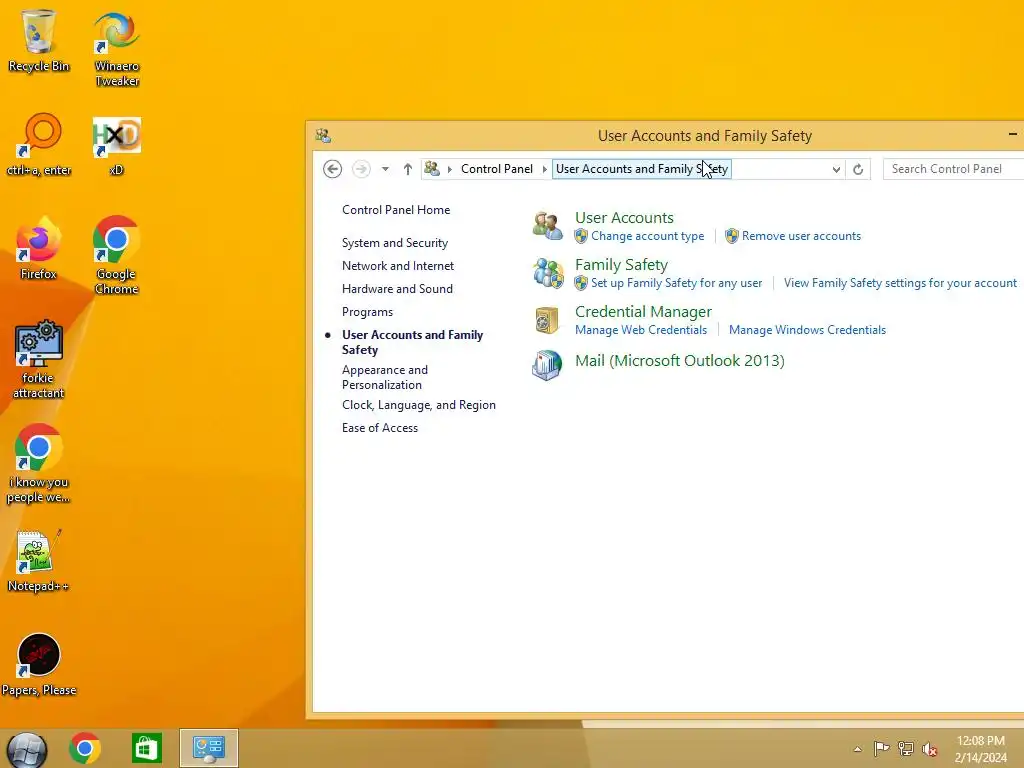Open the Credential Manager heading link
1024x768 pixels.
click(643, 312)
